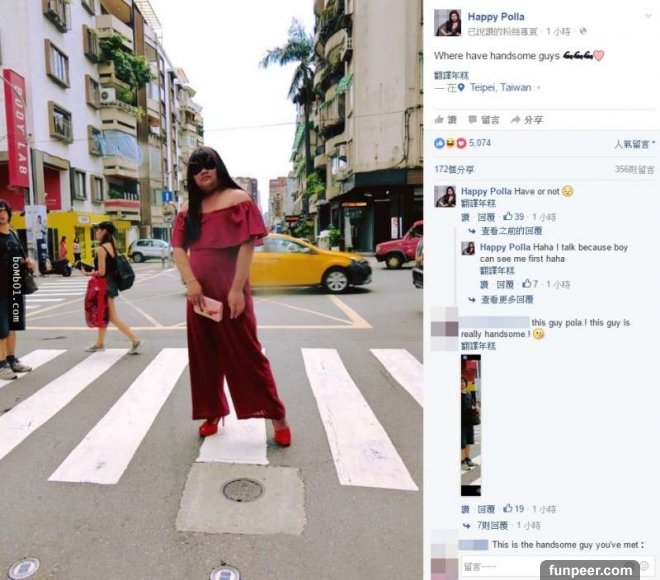This screenshot has height=580, width=660.
Task: Open the reaction emoji summary next to 5,074
Action: coord(450,144)
